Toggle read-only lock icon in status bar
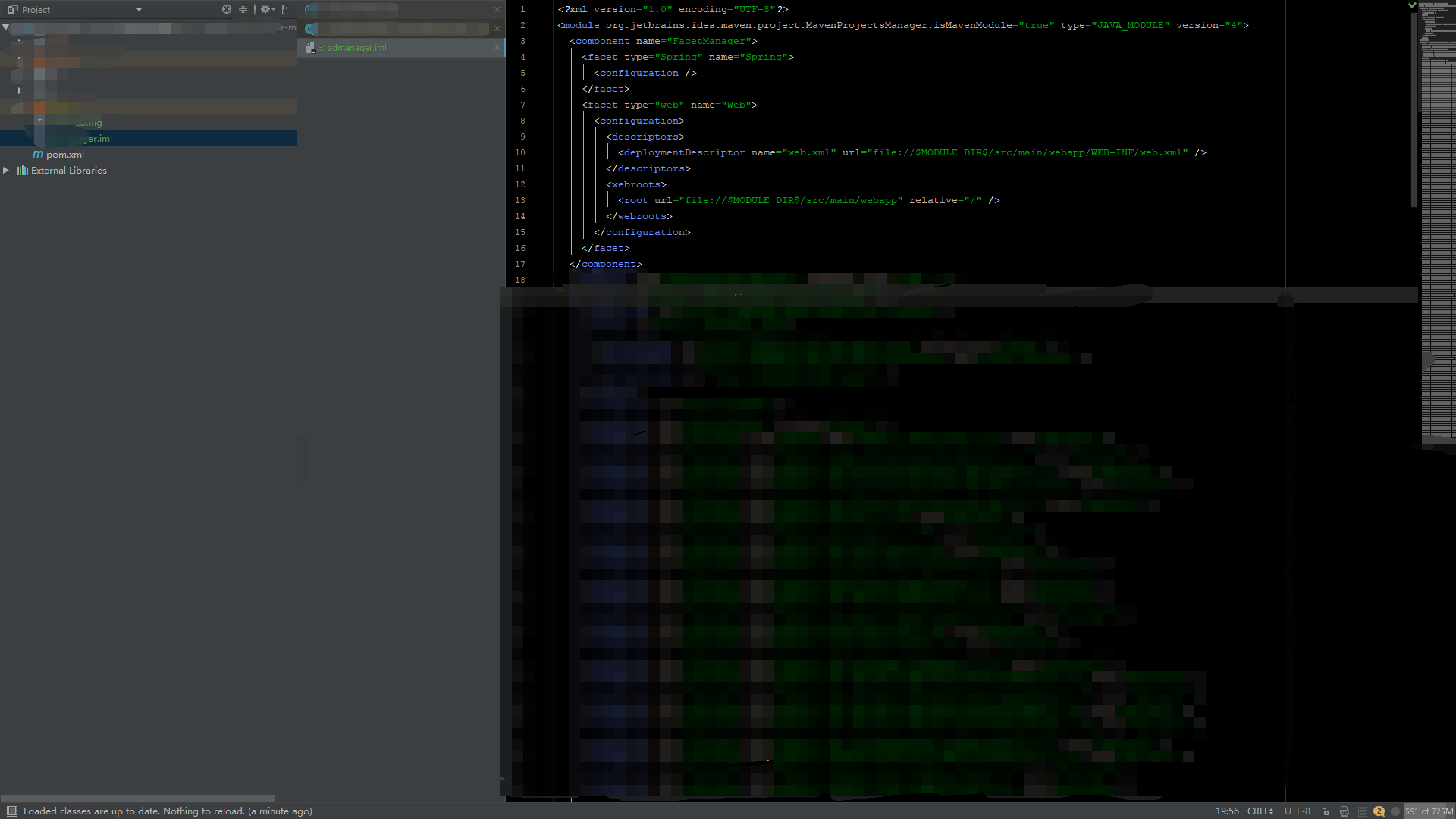The image size is (1456, 819). coord(1326,811)
